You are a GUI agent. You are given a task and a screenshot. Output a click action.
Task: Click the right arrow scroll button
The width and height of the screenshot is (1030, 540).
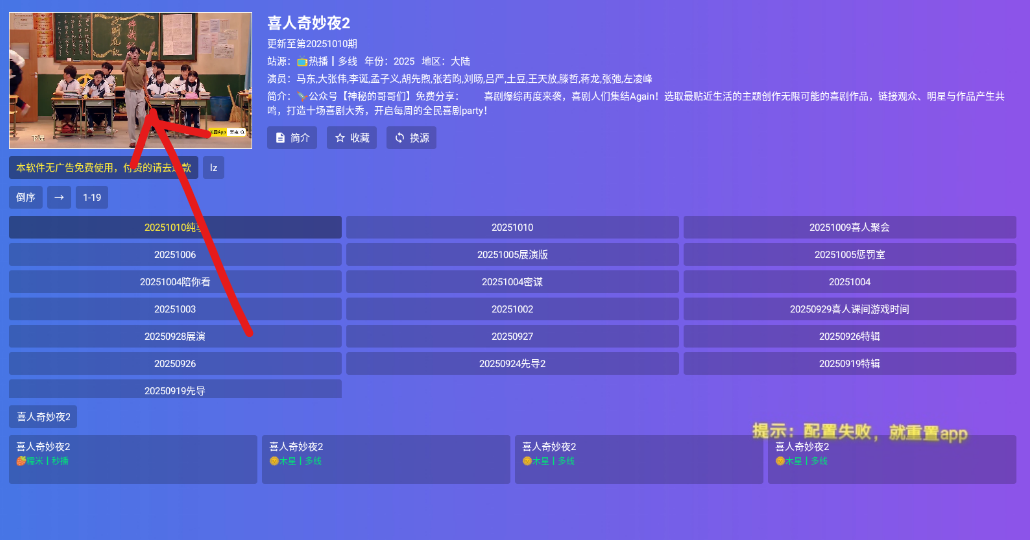tap(59, 198)
